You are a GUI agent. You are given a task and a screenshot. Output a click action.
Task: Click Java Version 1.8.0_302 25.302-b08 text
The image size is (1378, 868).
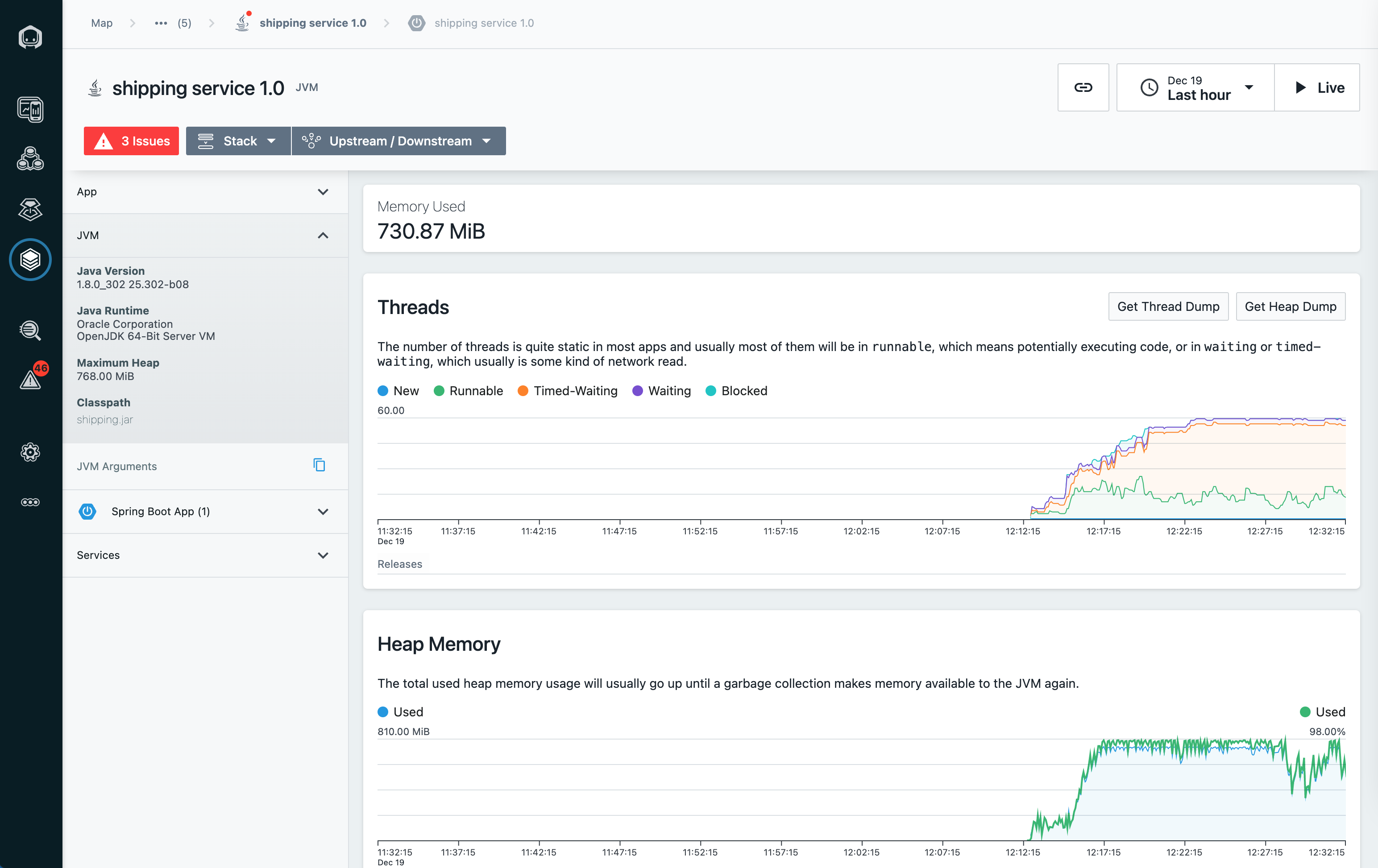pyautogui.click(x=133, y=284)
